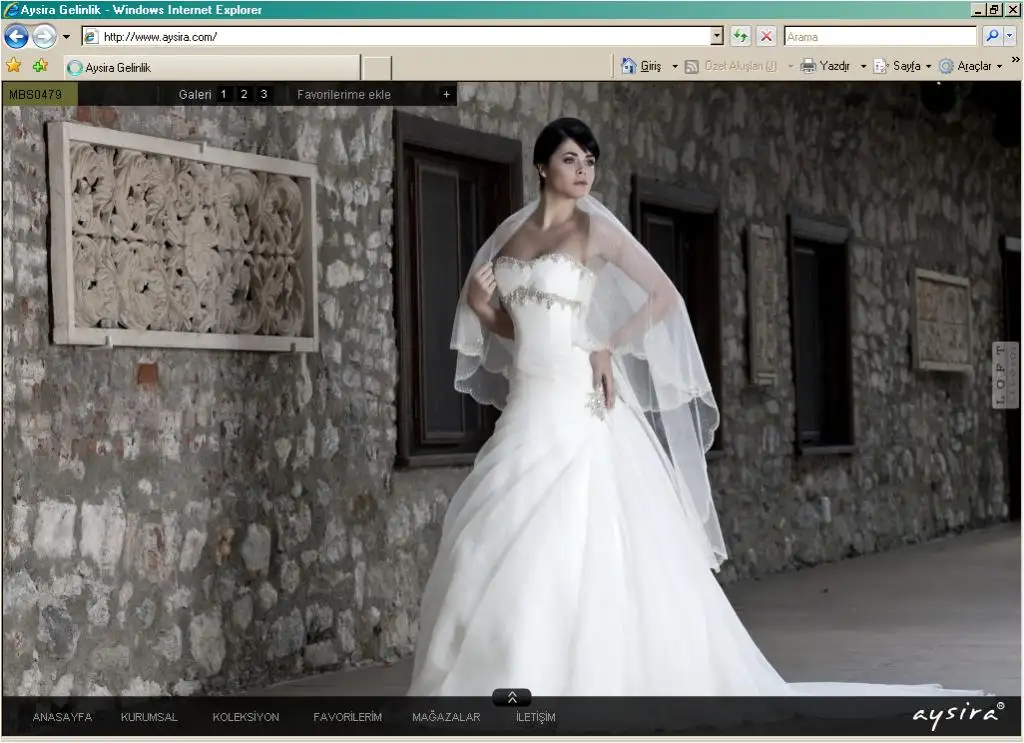Click the browser Back arrow button
1024x743 pixels.
(16, 37)
